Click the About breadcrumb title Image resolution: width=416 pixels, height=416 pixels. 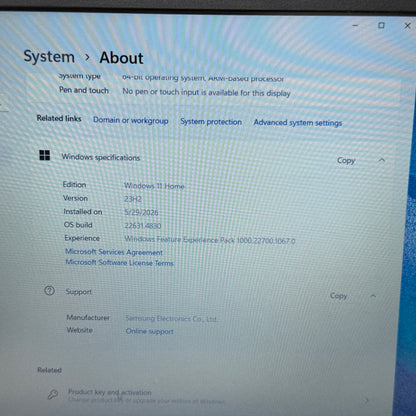point(121,58)
